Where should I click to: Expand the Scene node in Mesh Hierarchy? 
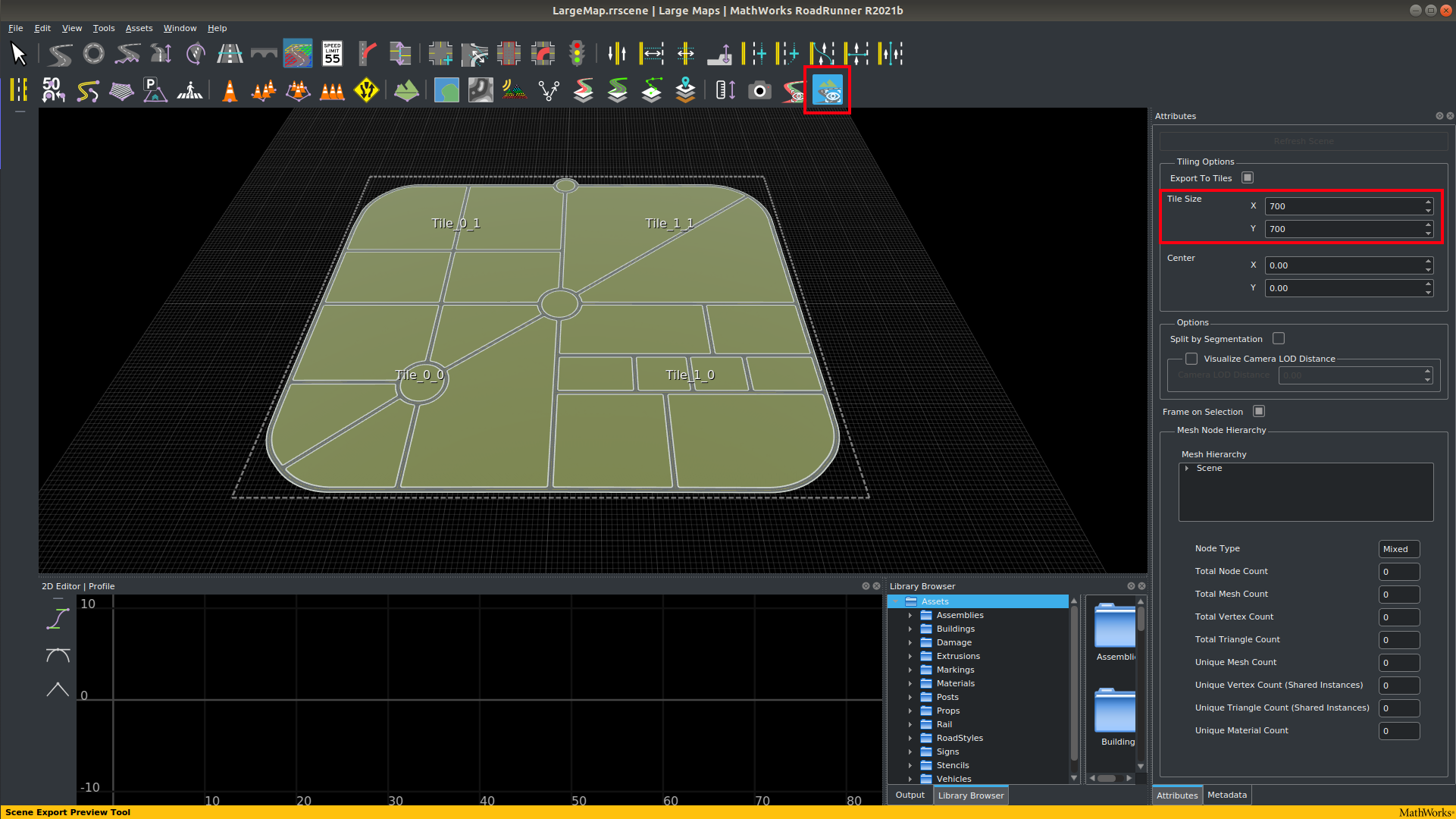tap(1187, 469)
